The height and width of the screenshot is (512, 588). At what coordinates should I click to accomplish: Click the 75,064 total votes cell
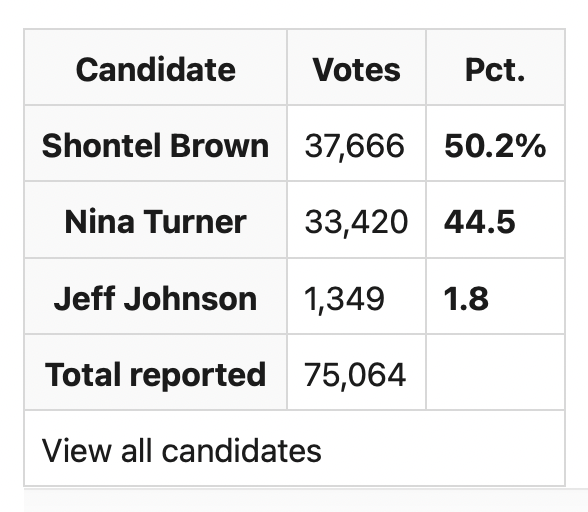[x=357, y=372]
